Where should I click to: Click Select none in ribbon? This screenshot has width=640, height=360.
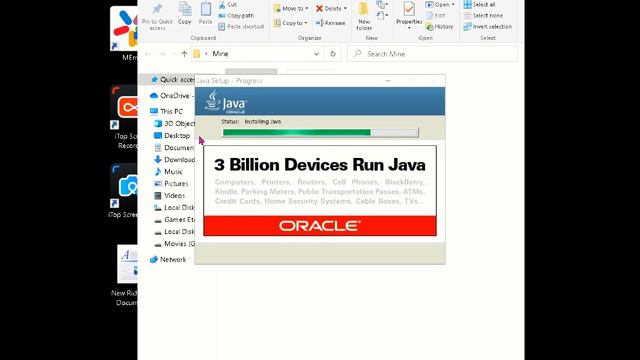click(483, 16)
